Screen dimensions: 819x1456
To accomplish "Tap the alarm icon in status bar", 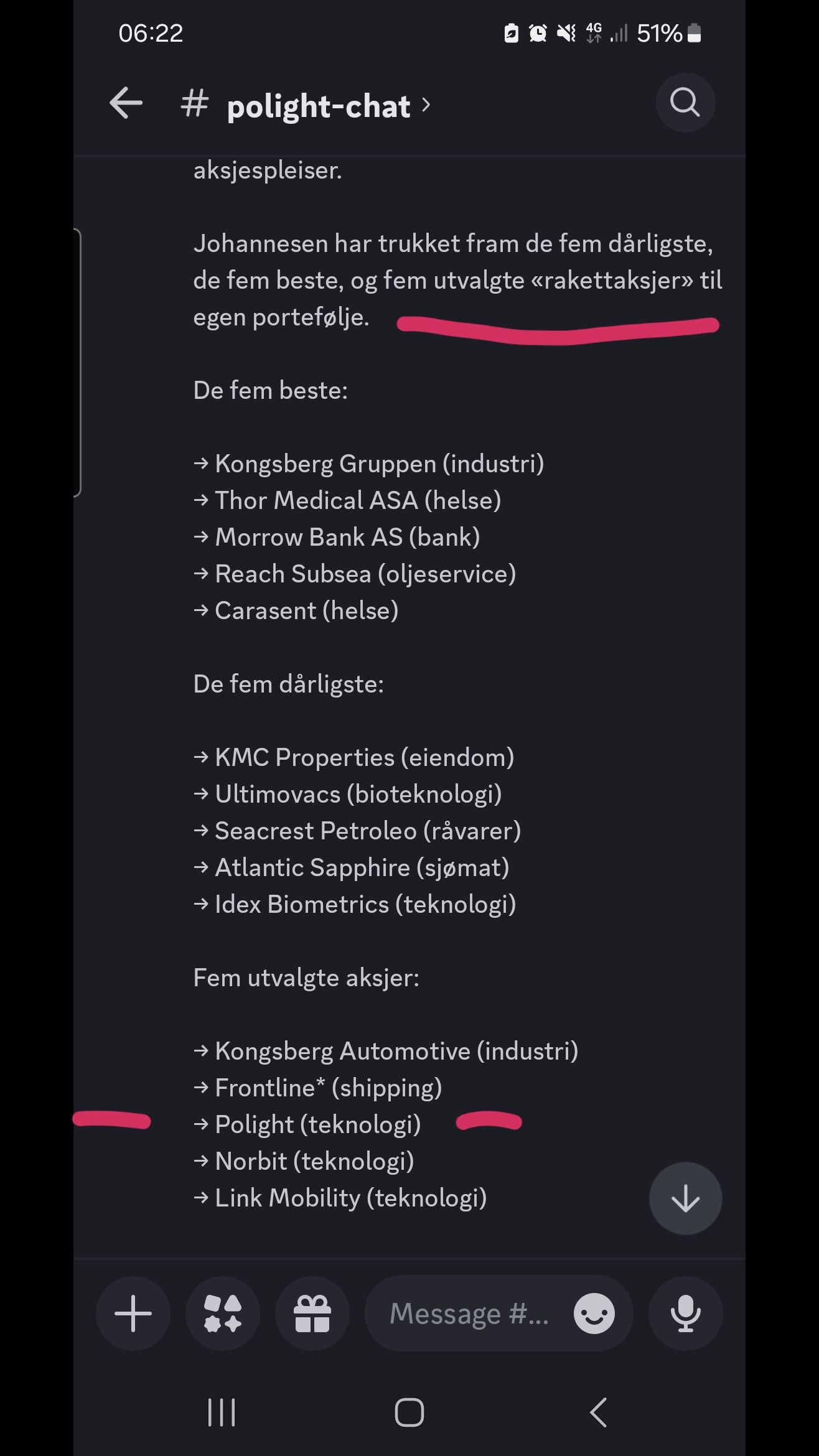I will [538, 33].
